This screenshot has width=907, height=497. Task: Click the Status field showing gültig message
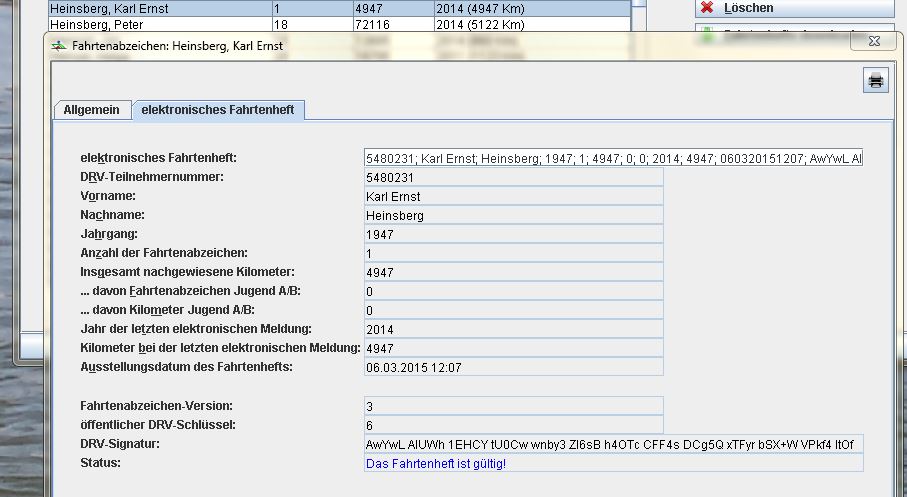[x=614, y=463]
